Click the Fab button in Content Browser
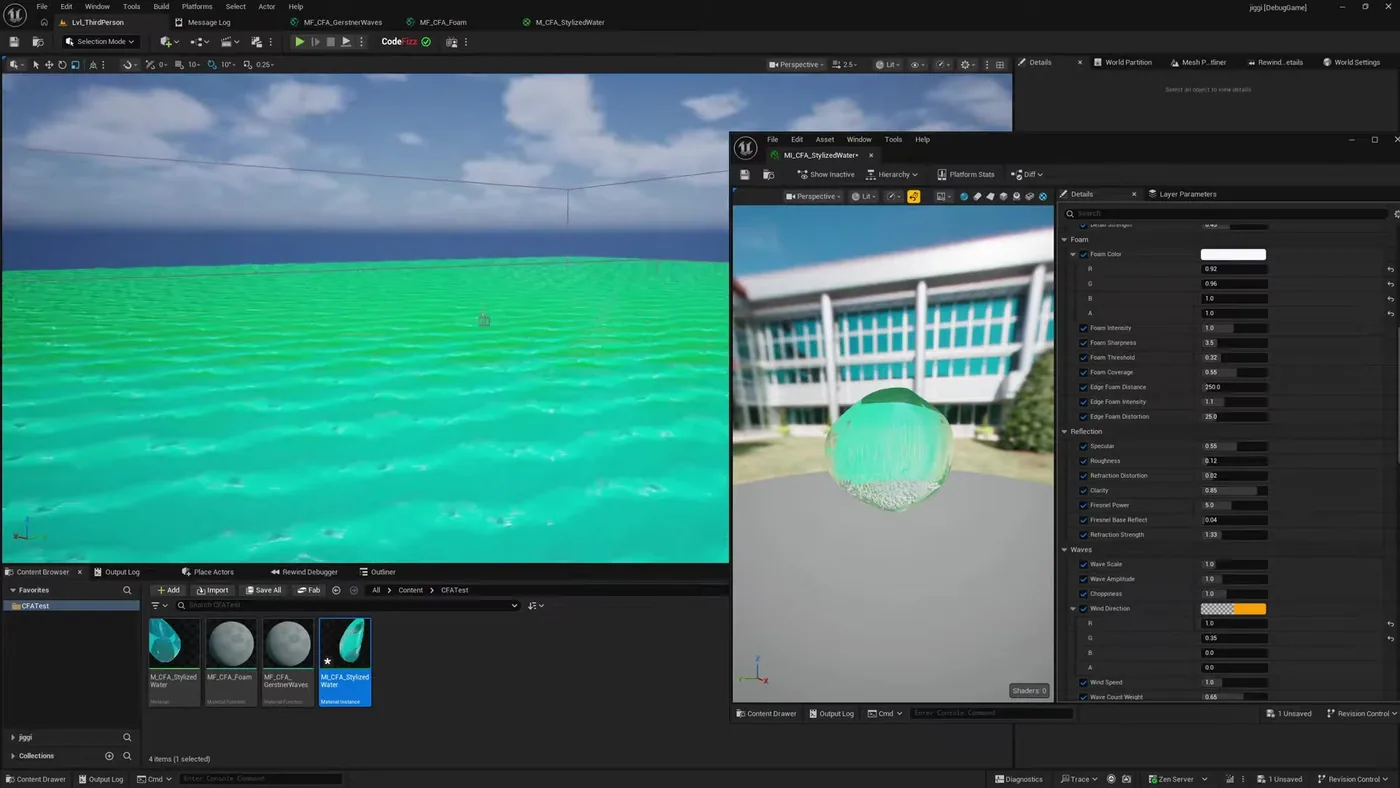 coord(309,591)
